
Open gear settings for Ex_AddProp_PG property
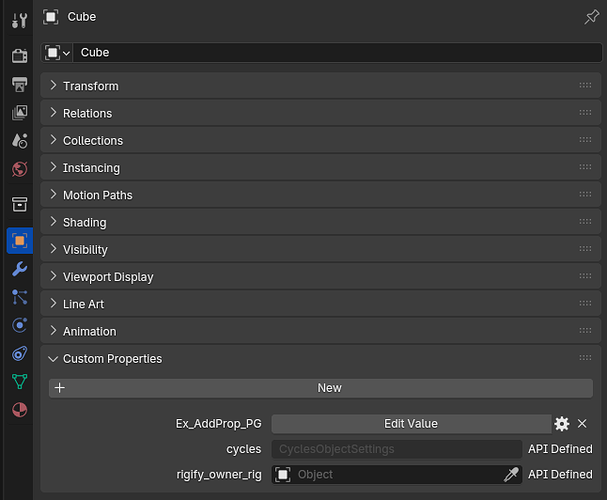coord(562,424)
